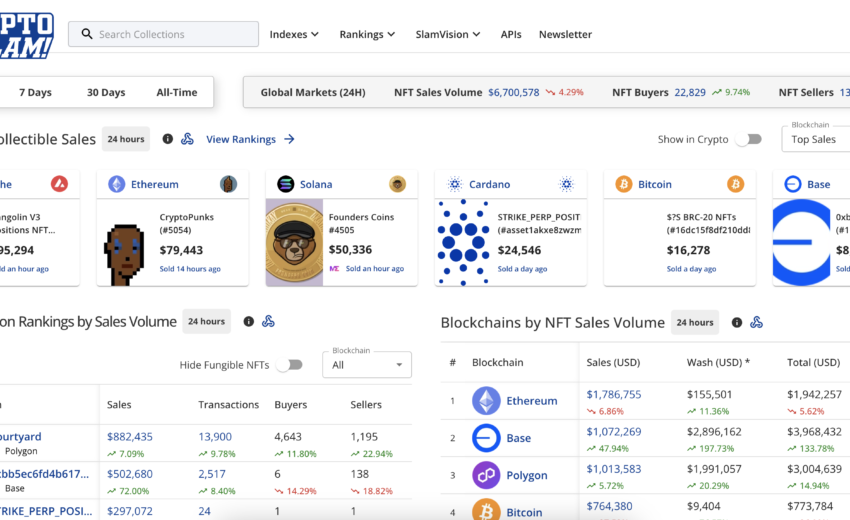850x520 pixels.
Task: Click webhook icon by Blockchains by NFT Sales Volume
Action: [757, 323]
